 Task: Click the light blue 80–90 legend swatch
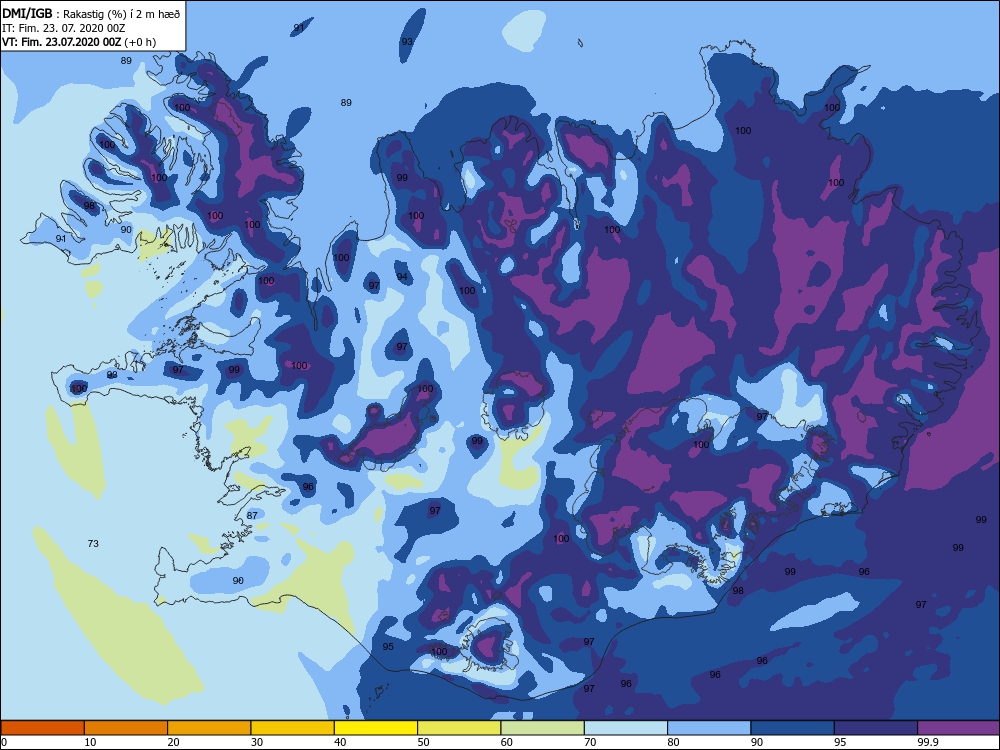click(x=709, y=728)
